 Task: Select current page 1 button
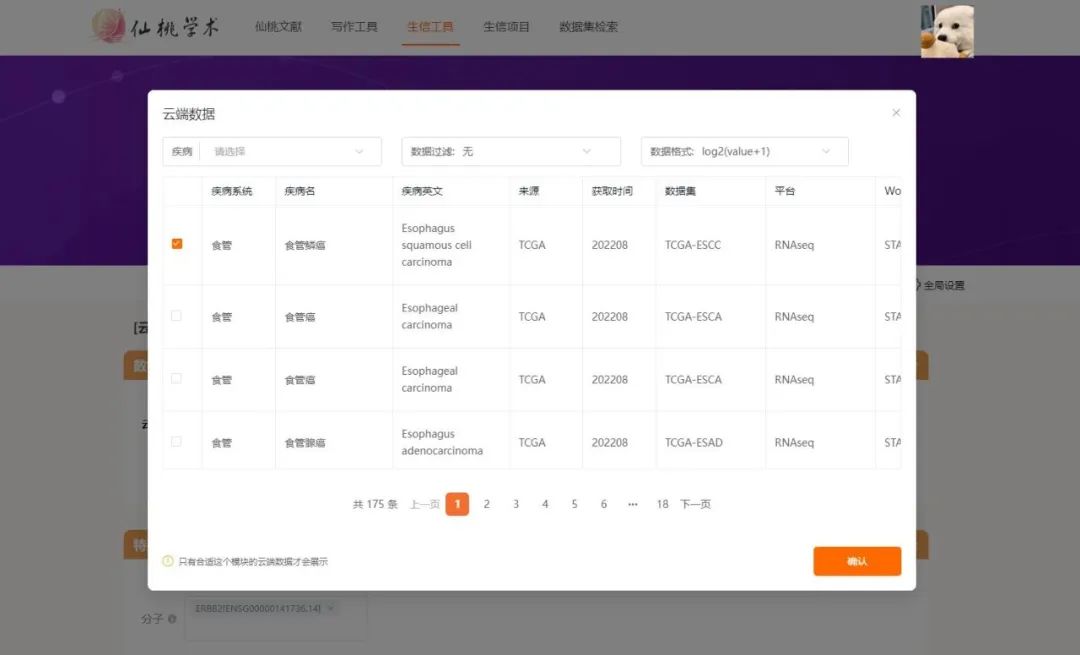click(457, 504)
